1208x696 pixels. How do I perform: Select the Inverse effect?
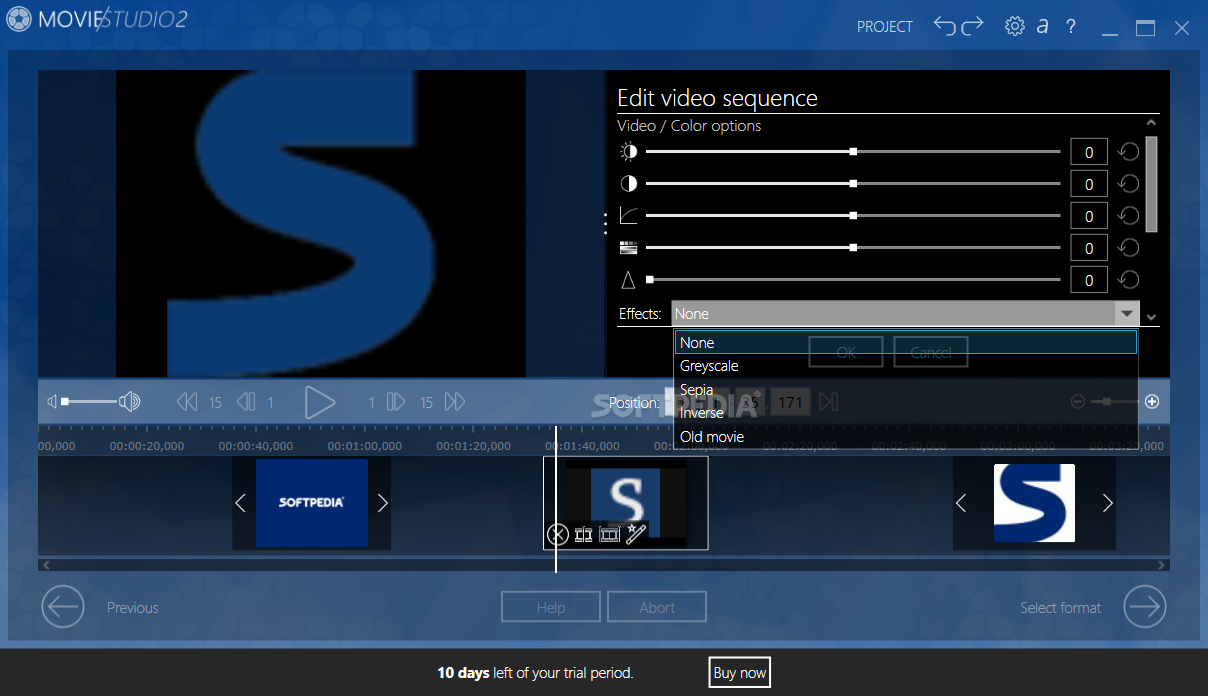click(906, 413)
